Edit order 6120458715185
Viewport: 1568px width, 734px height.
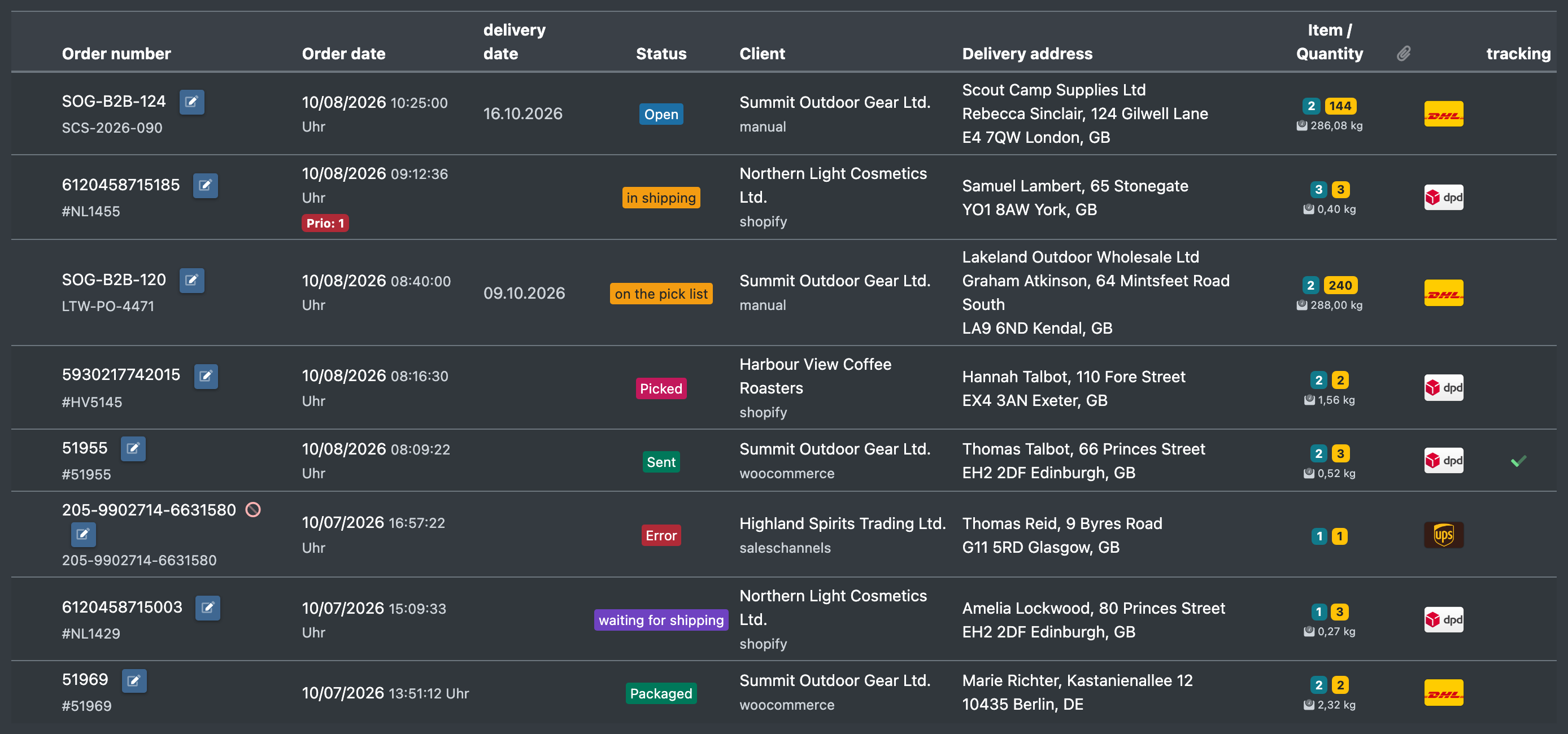tap(205, 185)
